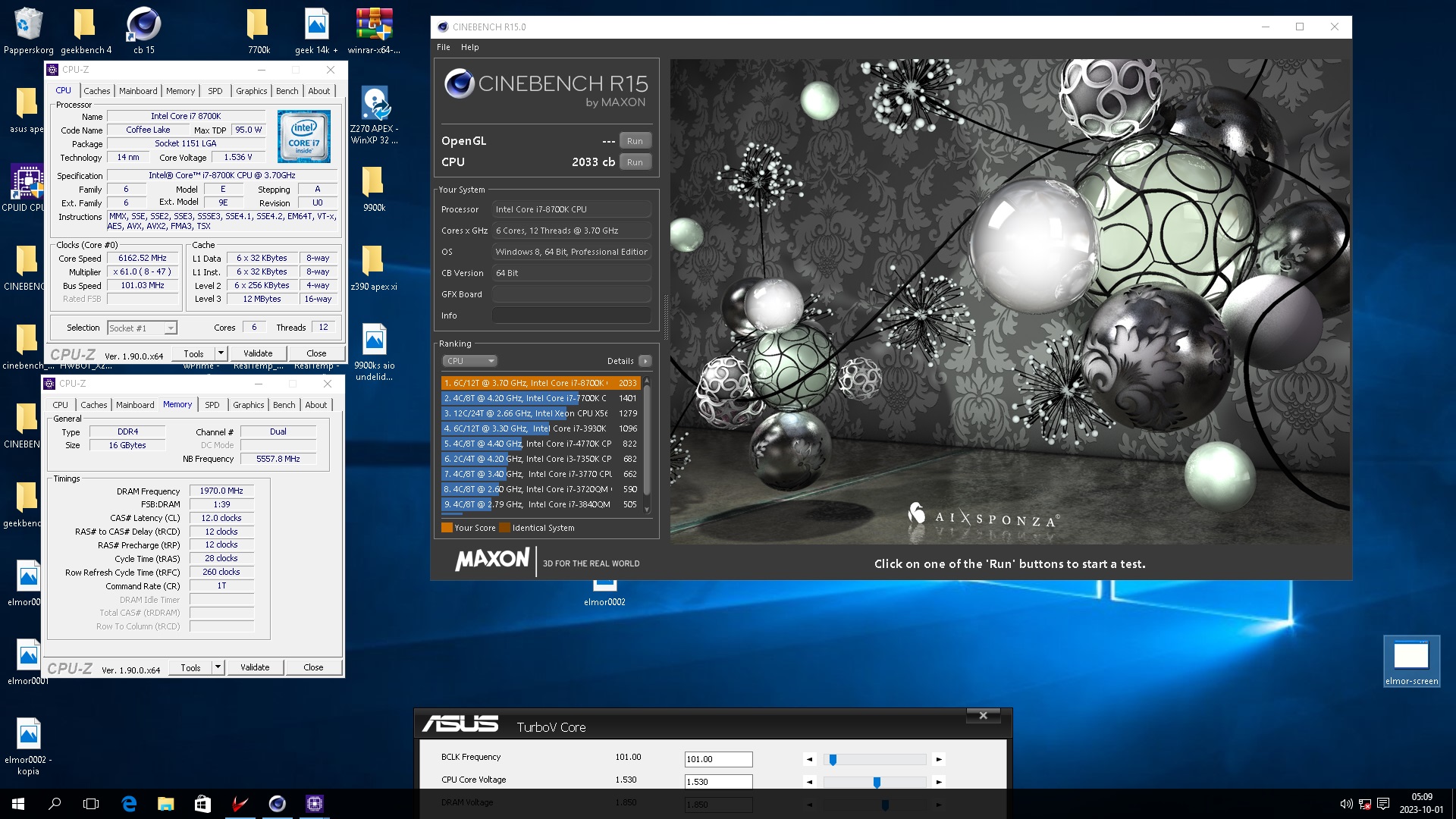Viewport: 1456px width, 819px height.
Task: Click the volume speaker tray icon
Action: [x=1346, y=804]
